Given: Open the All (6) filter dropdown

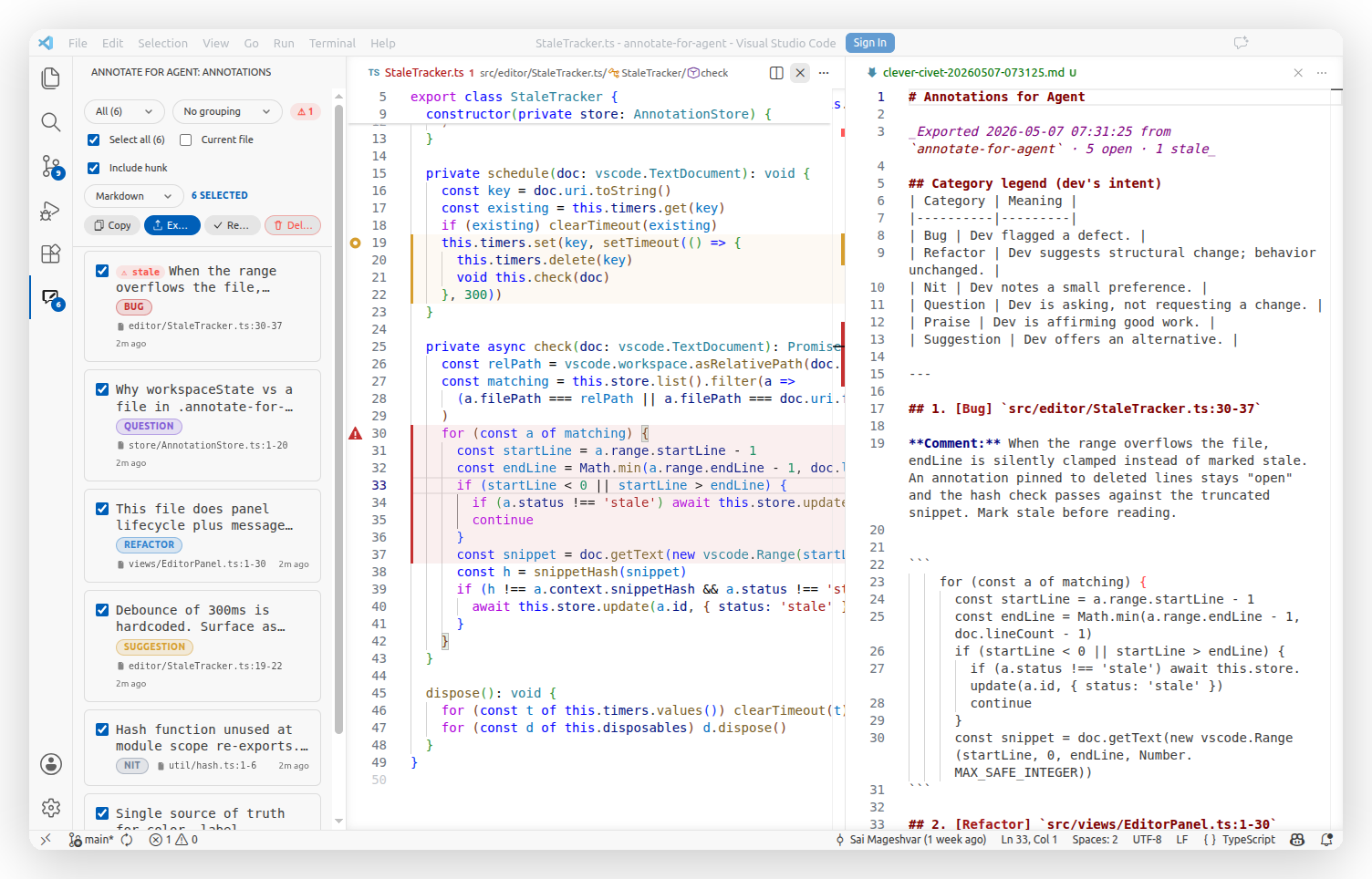Looking at the screenshot, I should (x=124, y=111).
